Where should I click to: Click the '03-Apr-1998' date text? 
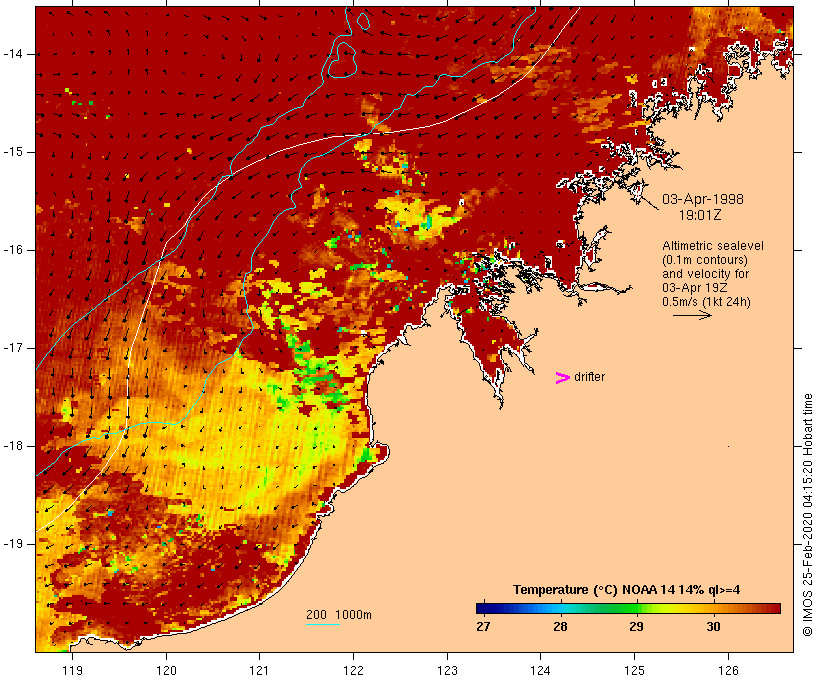[x=703, y=199]
